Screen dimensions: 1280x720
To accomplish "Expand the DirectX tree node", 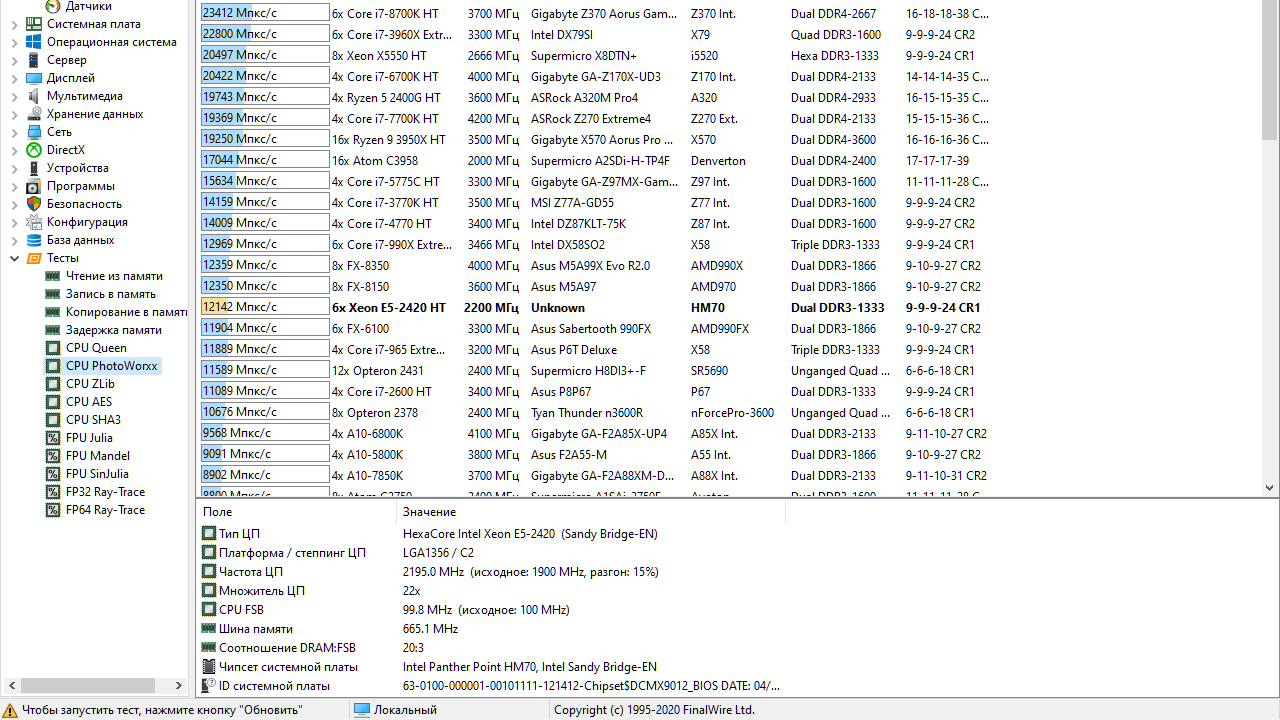I will coord(15,150).
